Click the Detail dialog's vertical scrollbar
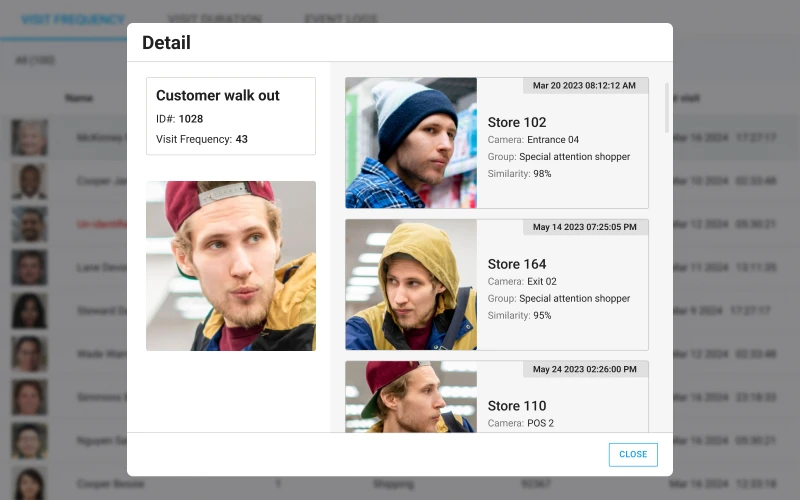This screenshot has width=800, height=500. click(x=667, y=108)
